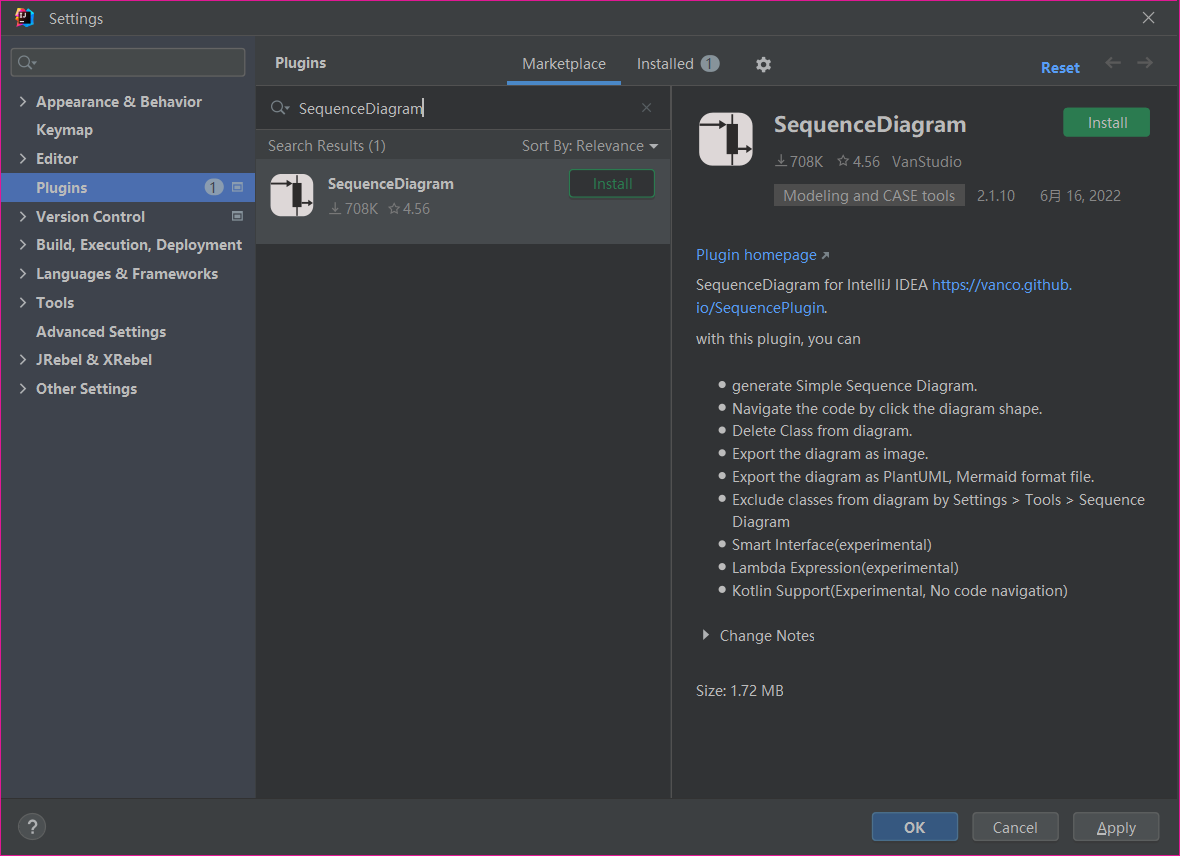The height and width of the screenshot is (856, 1180).
Task: Open help with the question mark button
Action: 32,827
